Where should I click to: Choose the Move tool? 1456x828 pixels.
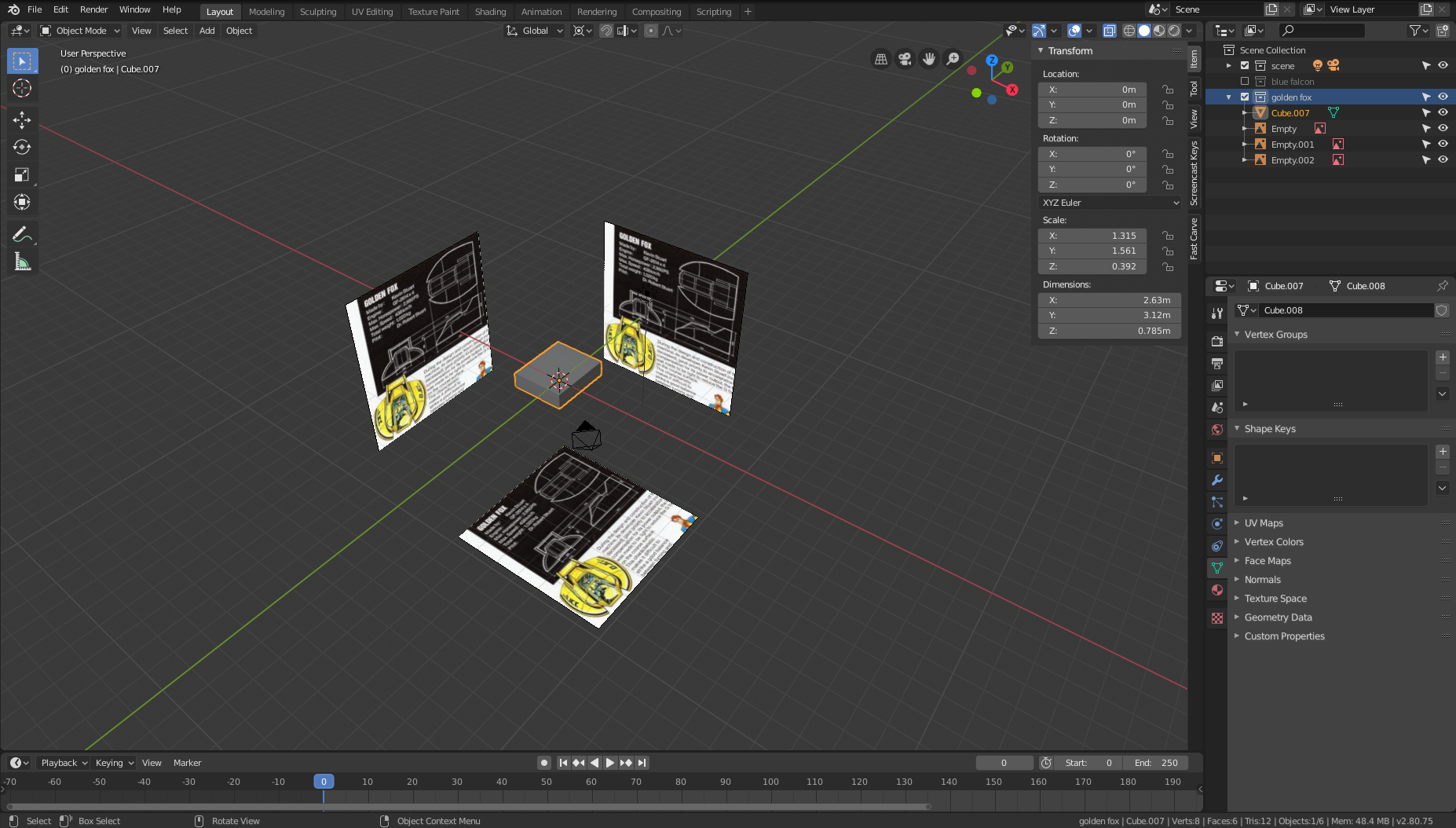click(x=22, y=119)
